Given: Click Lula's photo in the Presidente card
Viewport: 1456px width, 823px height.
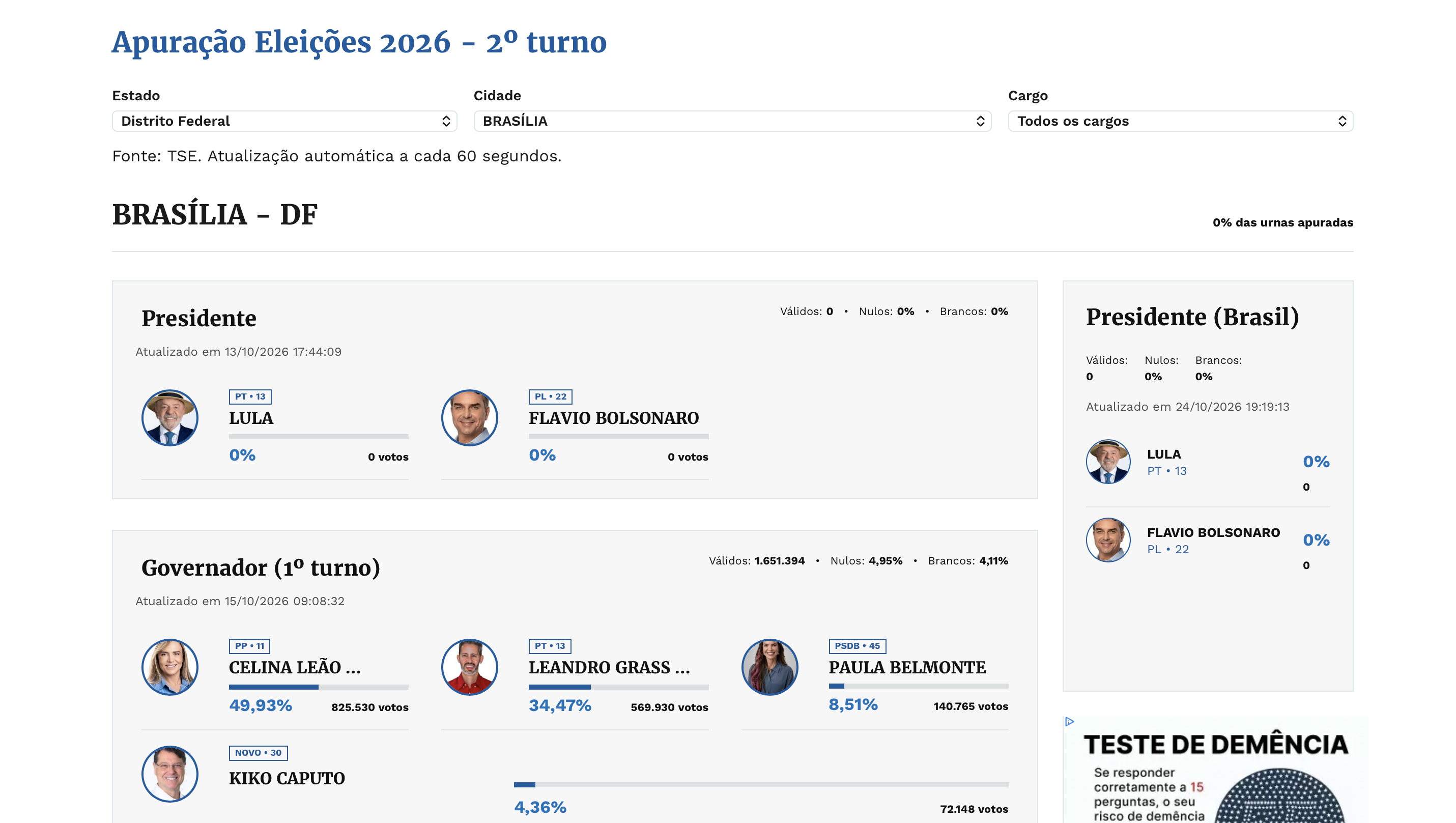Looking at the screenshot, I should tap(169, 418).
